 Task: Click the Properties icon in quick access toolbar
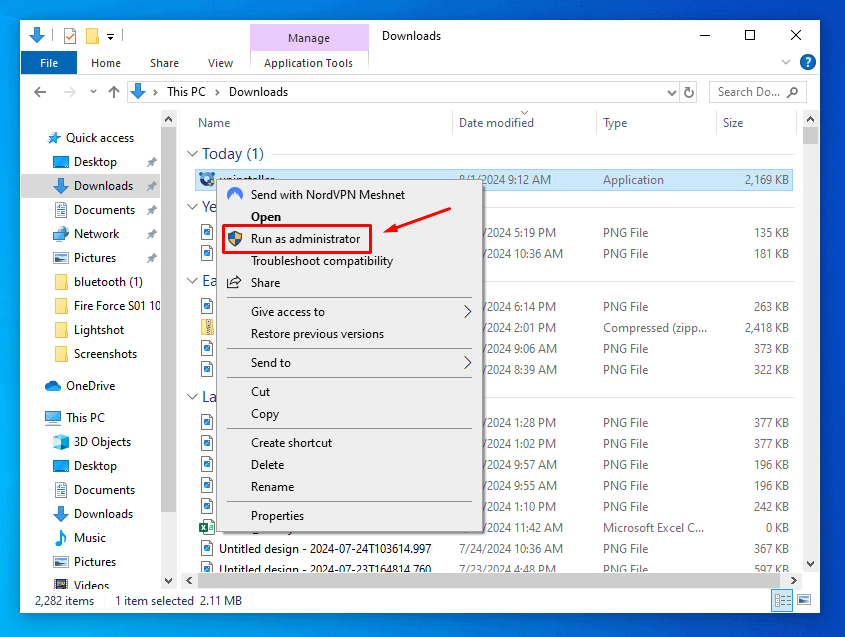point(70,36)
